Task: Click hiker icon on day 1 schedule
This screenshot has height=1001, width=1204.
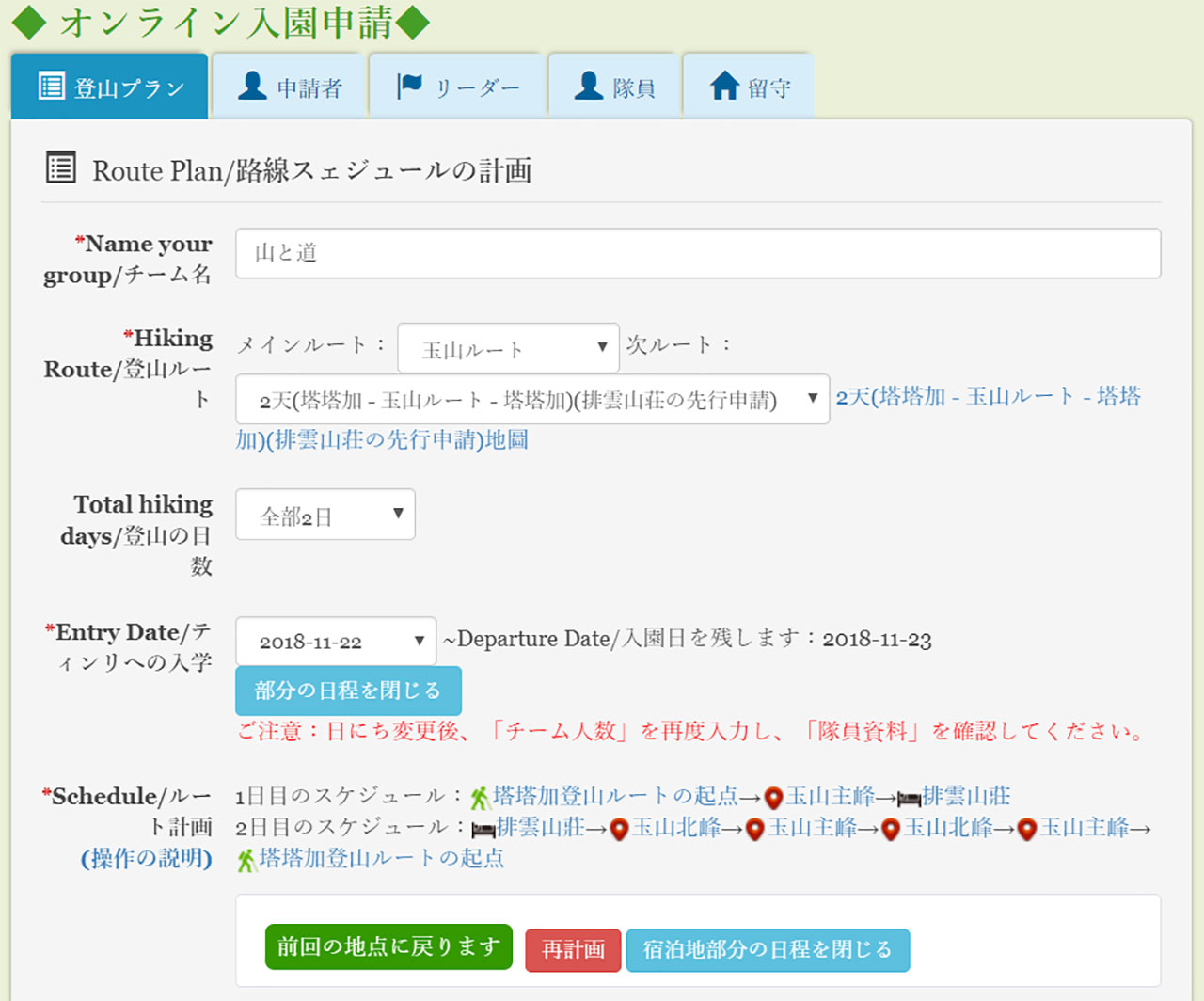Action: pos(481,799)
